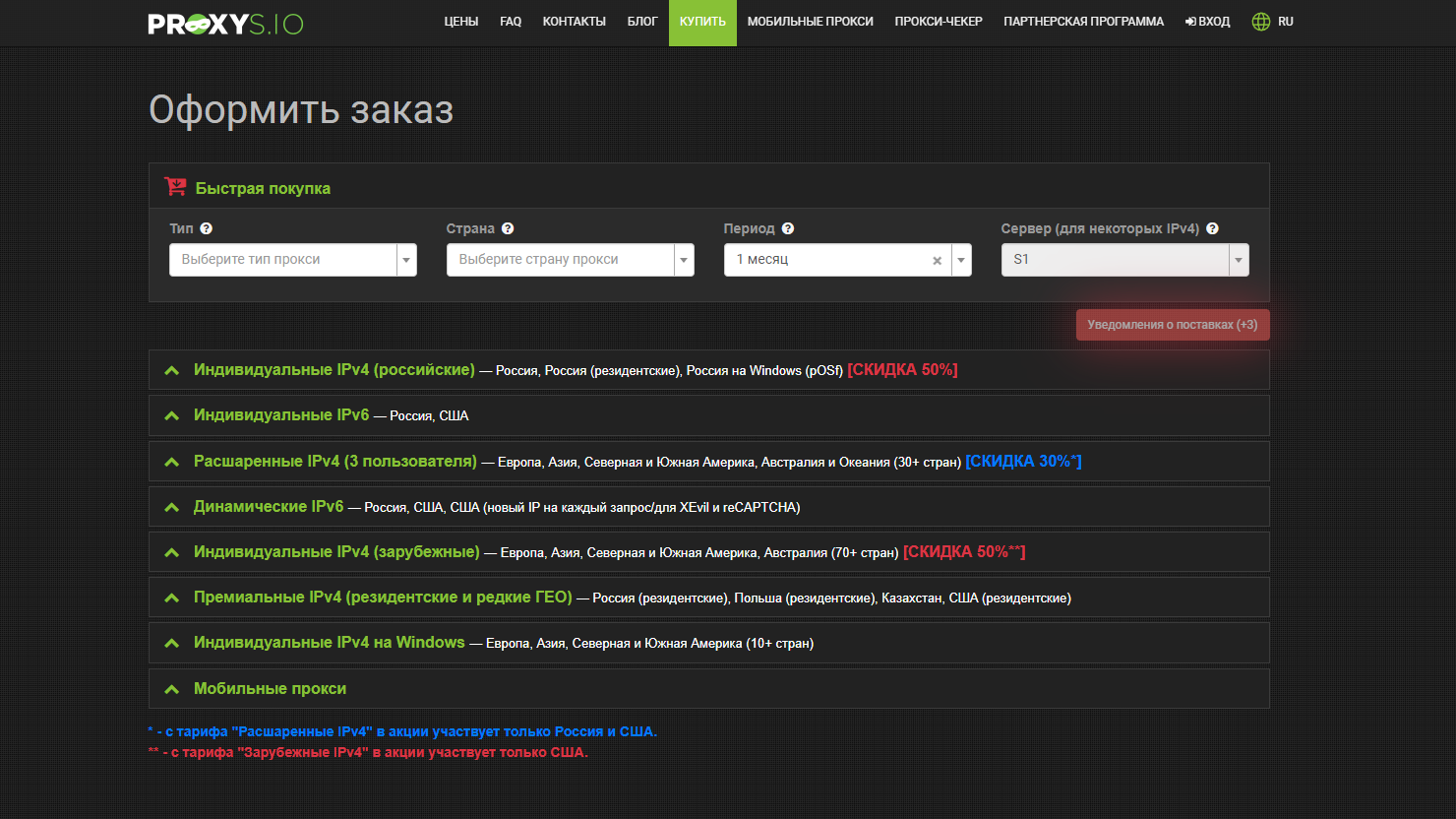1456x819 pixels.
Task: Open the proxy type dropdown
Action: pyautogui.click(x=293, y=260)
